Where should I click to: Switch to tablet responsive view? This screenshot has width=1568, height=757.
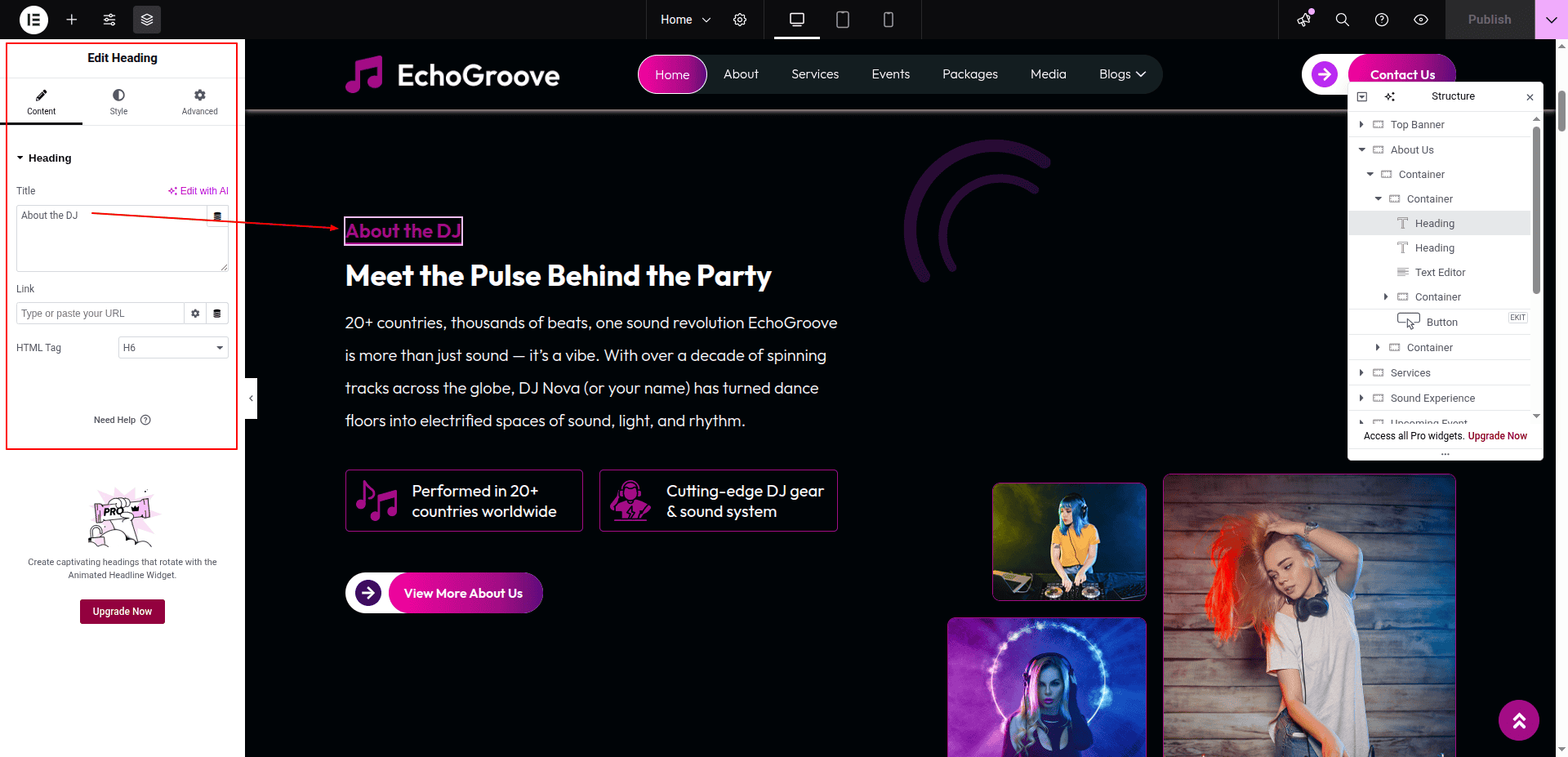coord(843,20)
